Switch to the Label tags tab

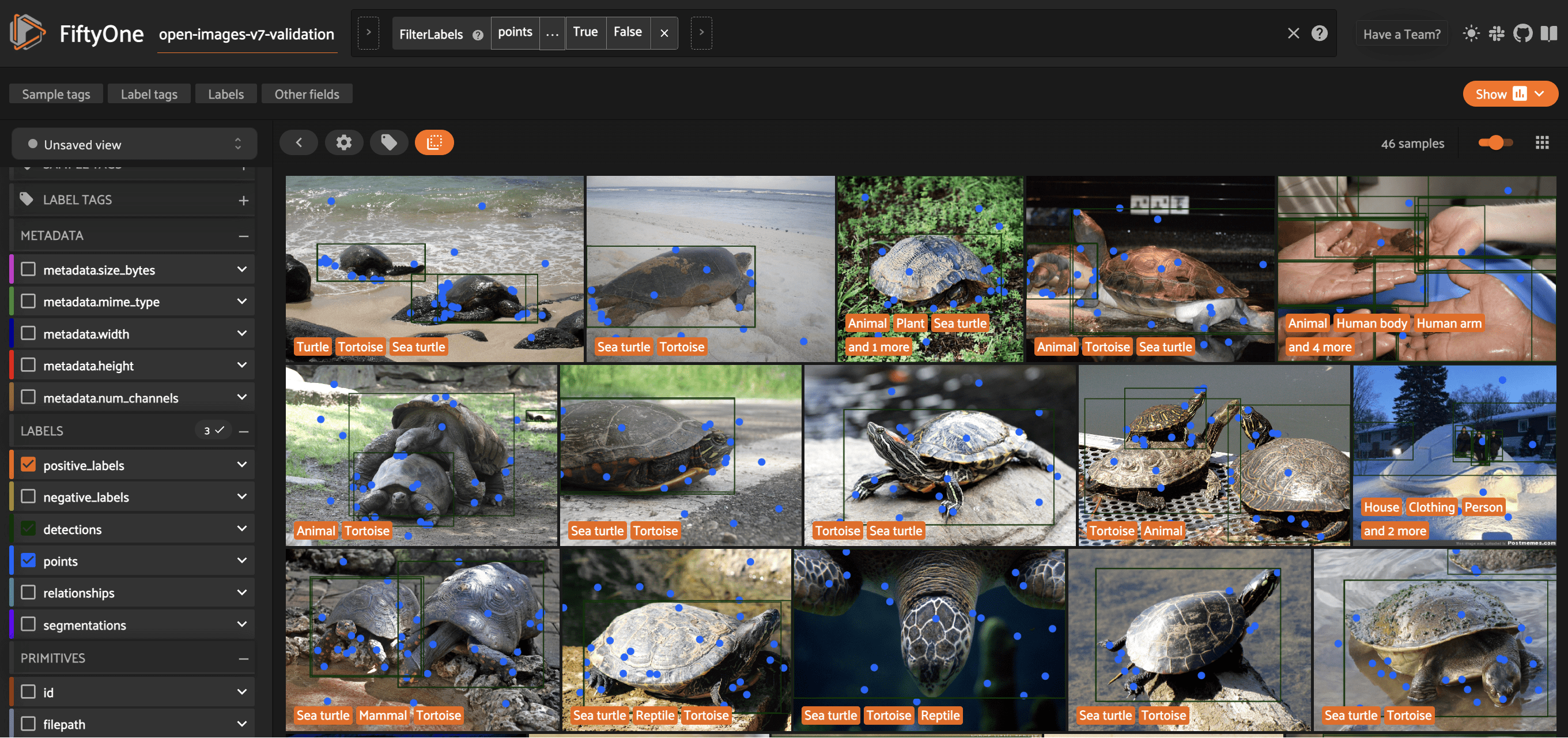(x=149, y=95)
